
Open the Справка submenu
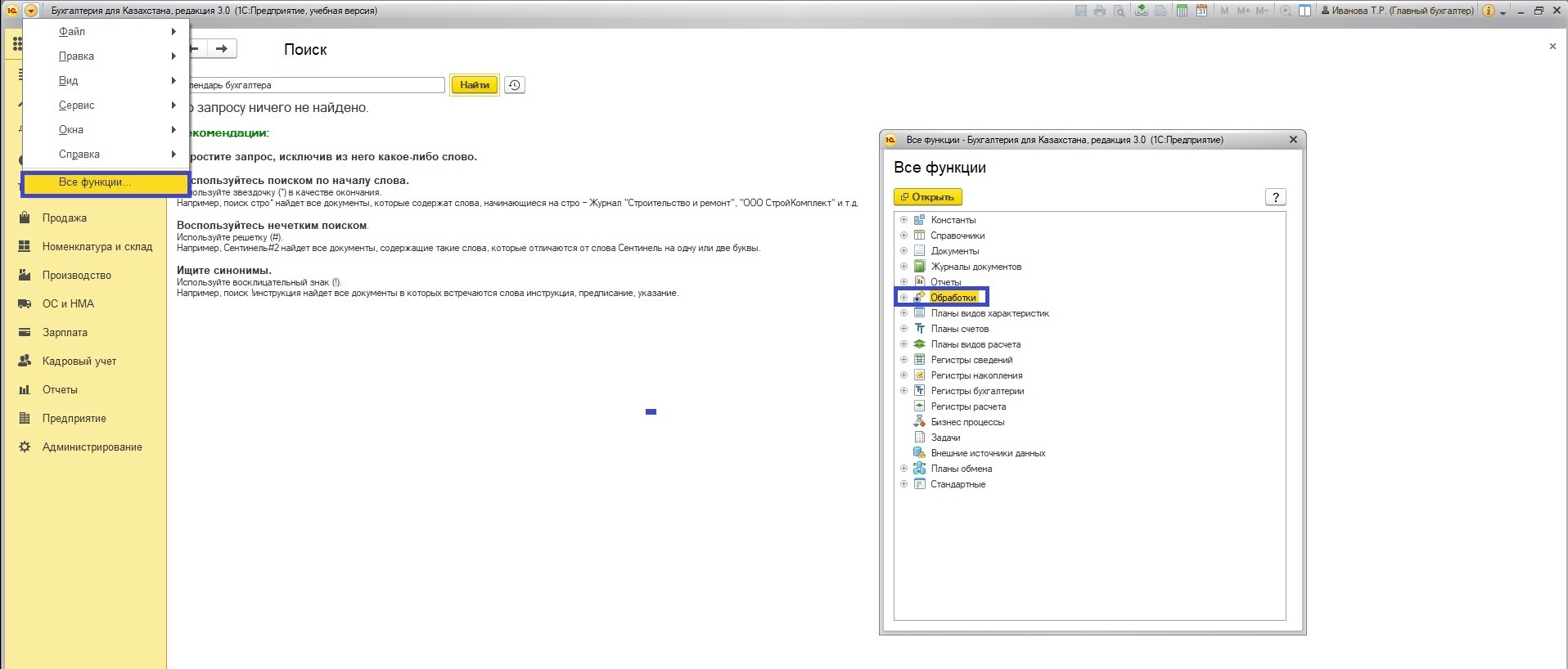(106, 155)
